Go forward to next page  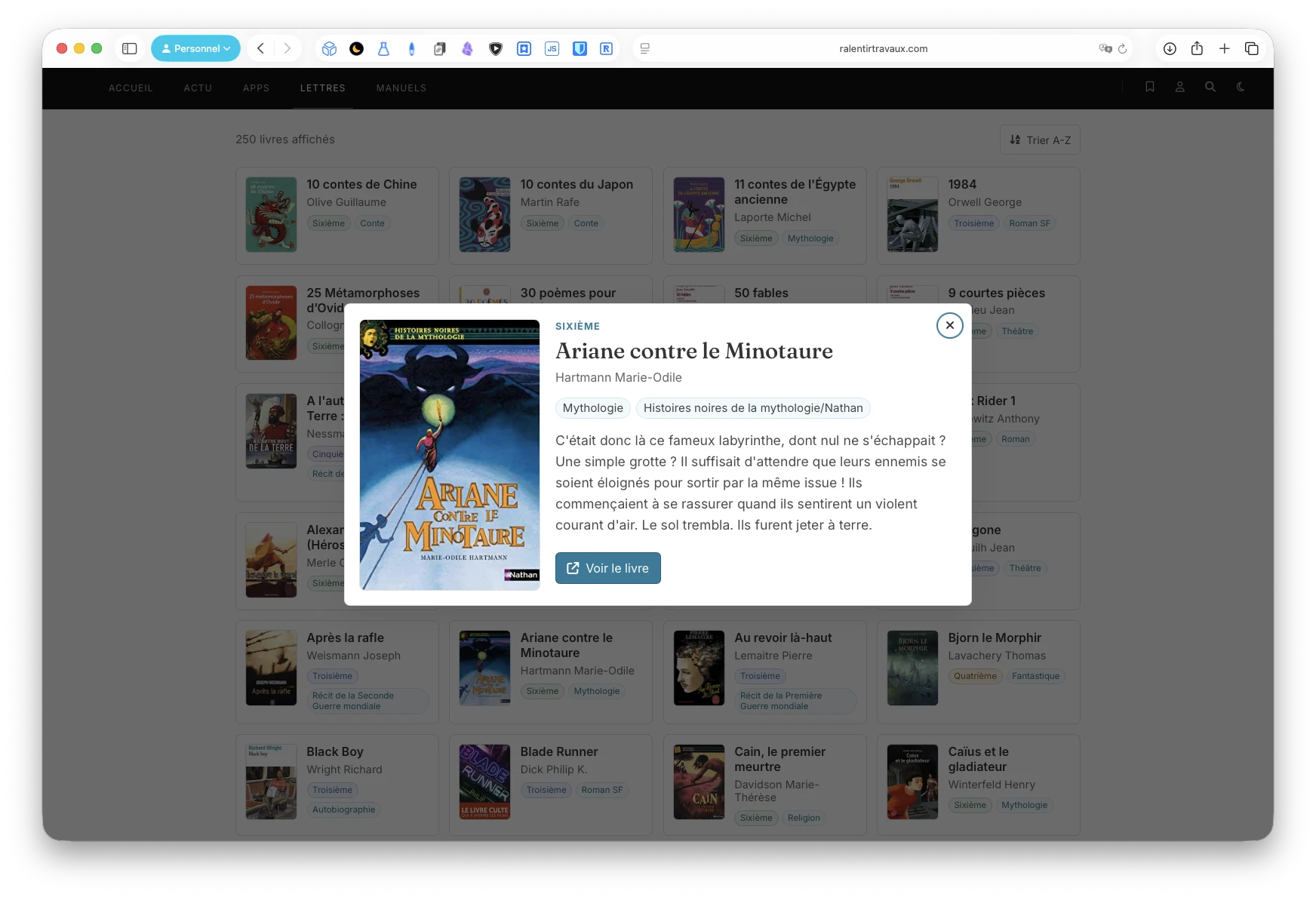(287, 48)
